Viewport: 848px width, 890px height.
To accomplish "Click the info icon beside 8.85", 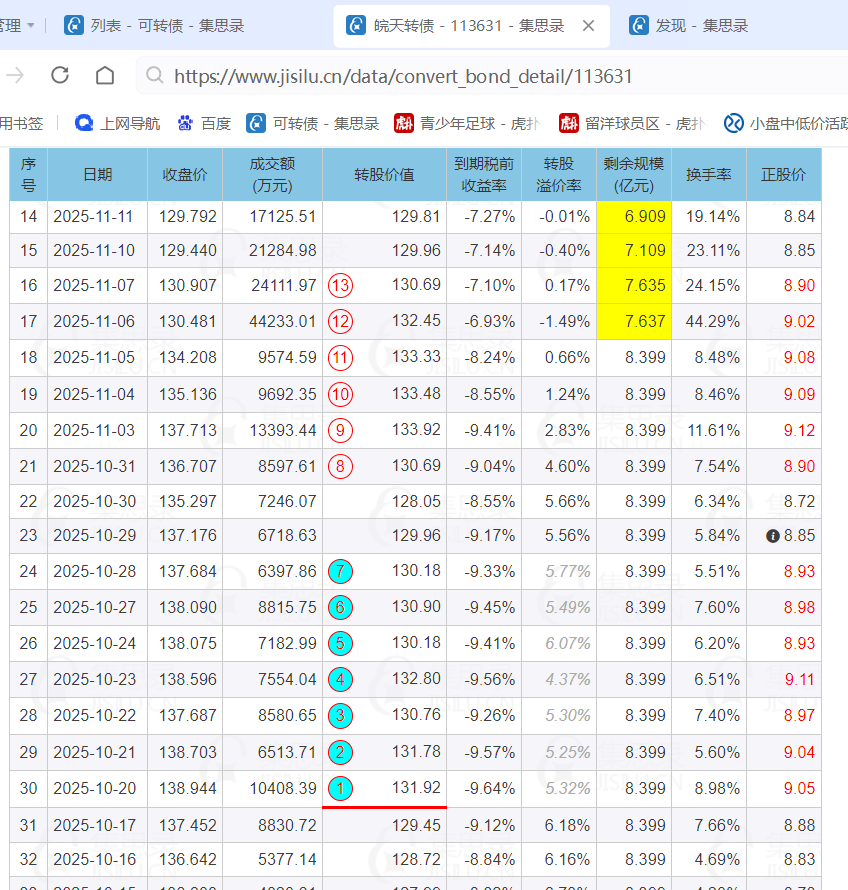I will point(772,536).
